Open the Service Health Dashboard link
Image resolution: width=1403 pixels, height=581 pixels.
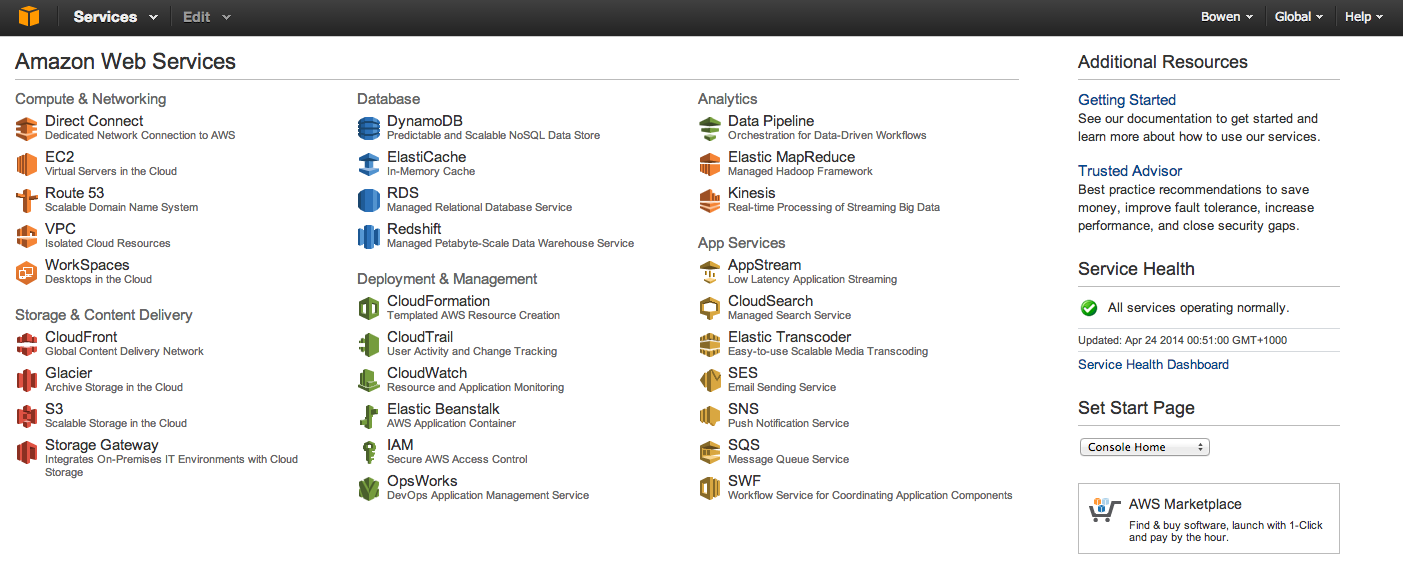tap(1153, 364)
